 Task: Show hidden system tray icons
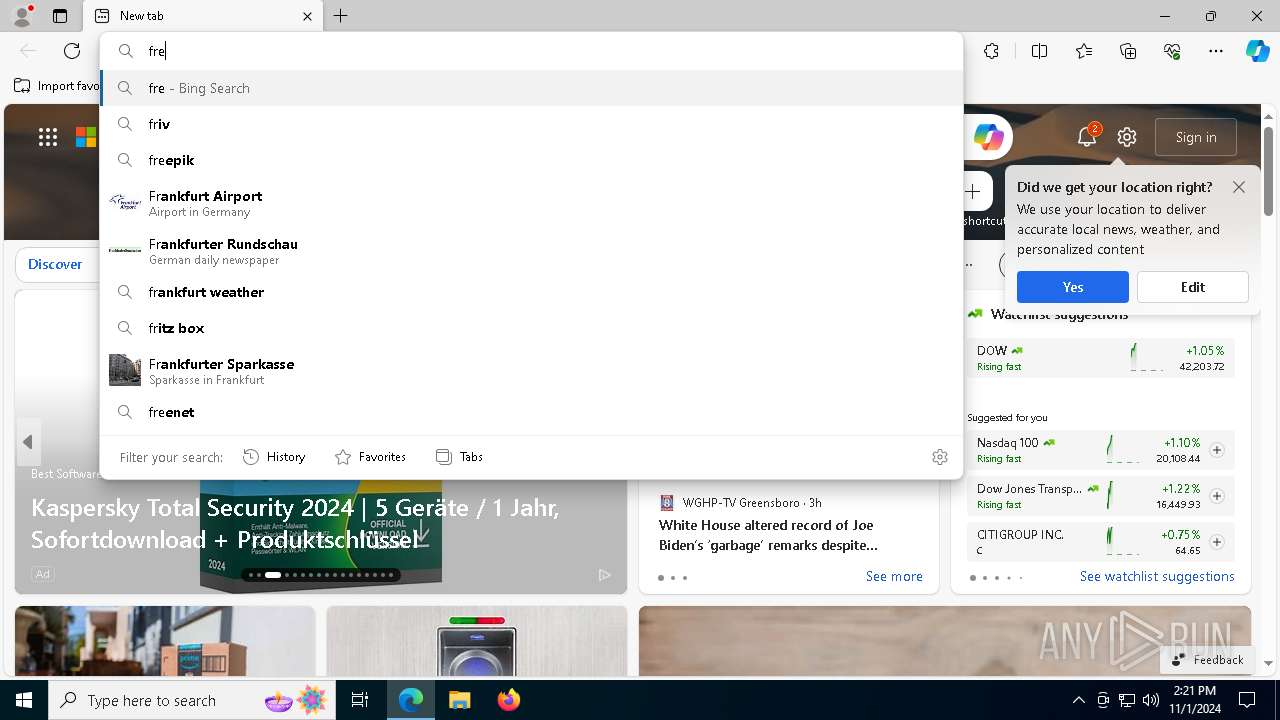(x=1078, y=700)
